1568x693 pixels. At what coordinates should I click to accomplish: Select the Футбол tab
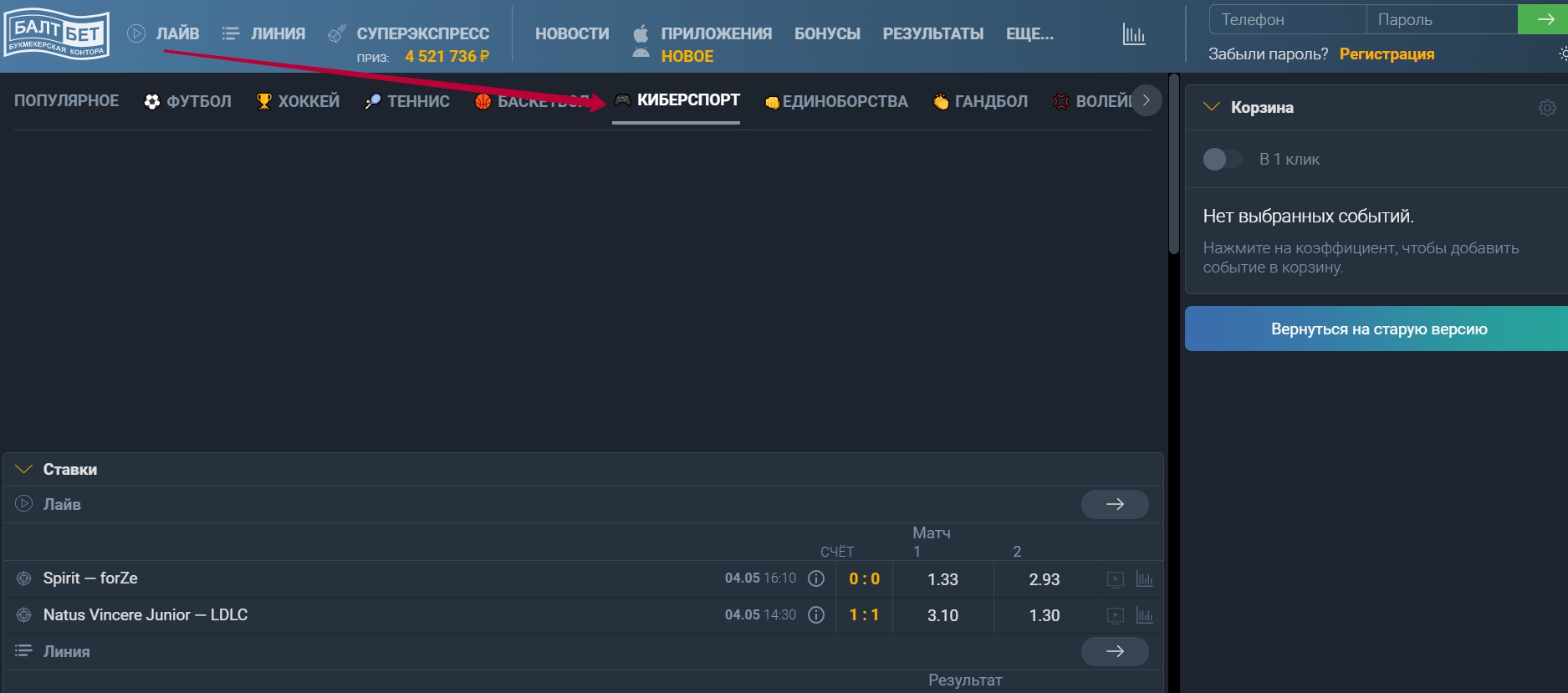[x=188, y=101]
